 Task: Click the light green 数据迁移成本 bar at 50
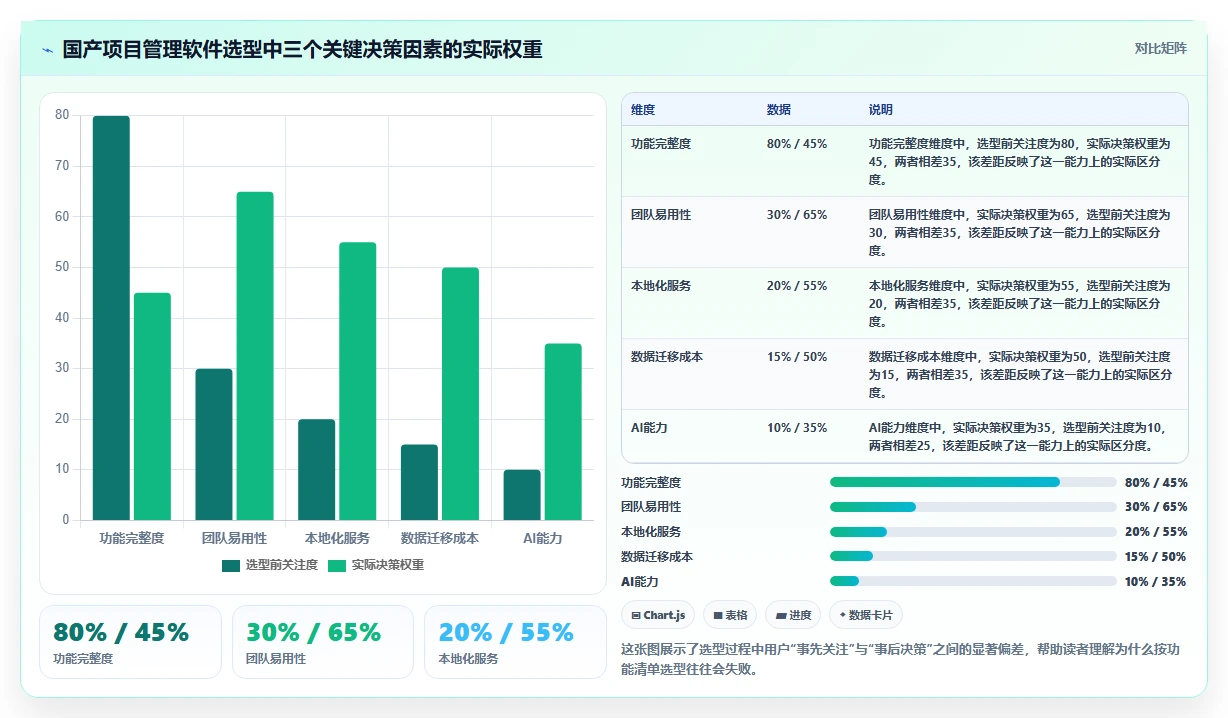tap(460, 394)
